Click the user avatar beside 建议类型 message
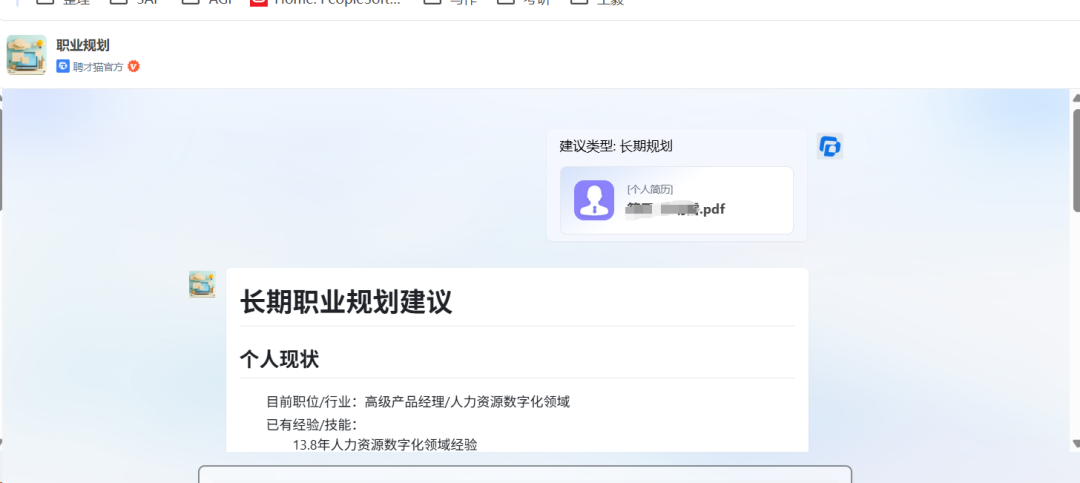This screenshot has width=1080, height=483. point(830,146)
